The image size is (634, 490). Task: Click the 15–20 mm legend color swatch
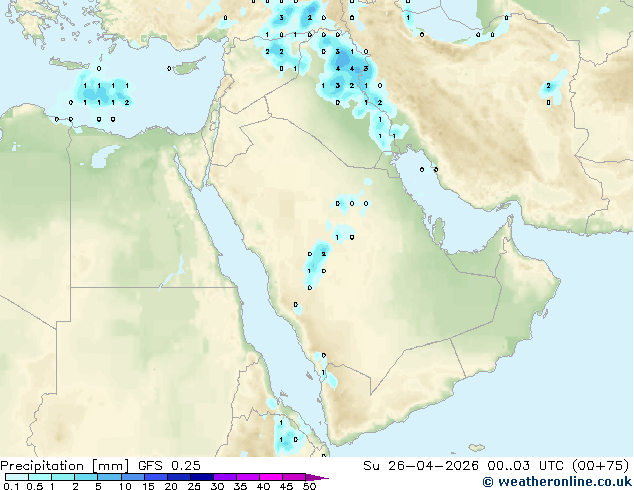pyautogui.click(x=156, y=477)
